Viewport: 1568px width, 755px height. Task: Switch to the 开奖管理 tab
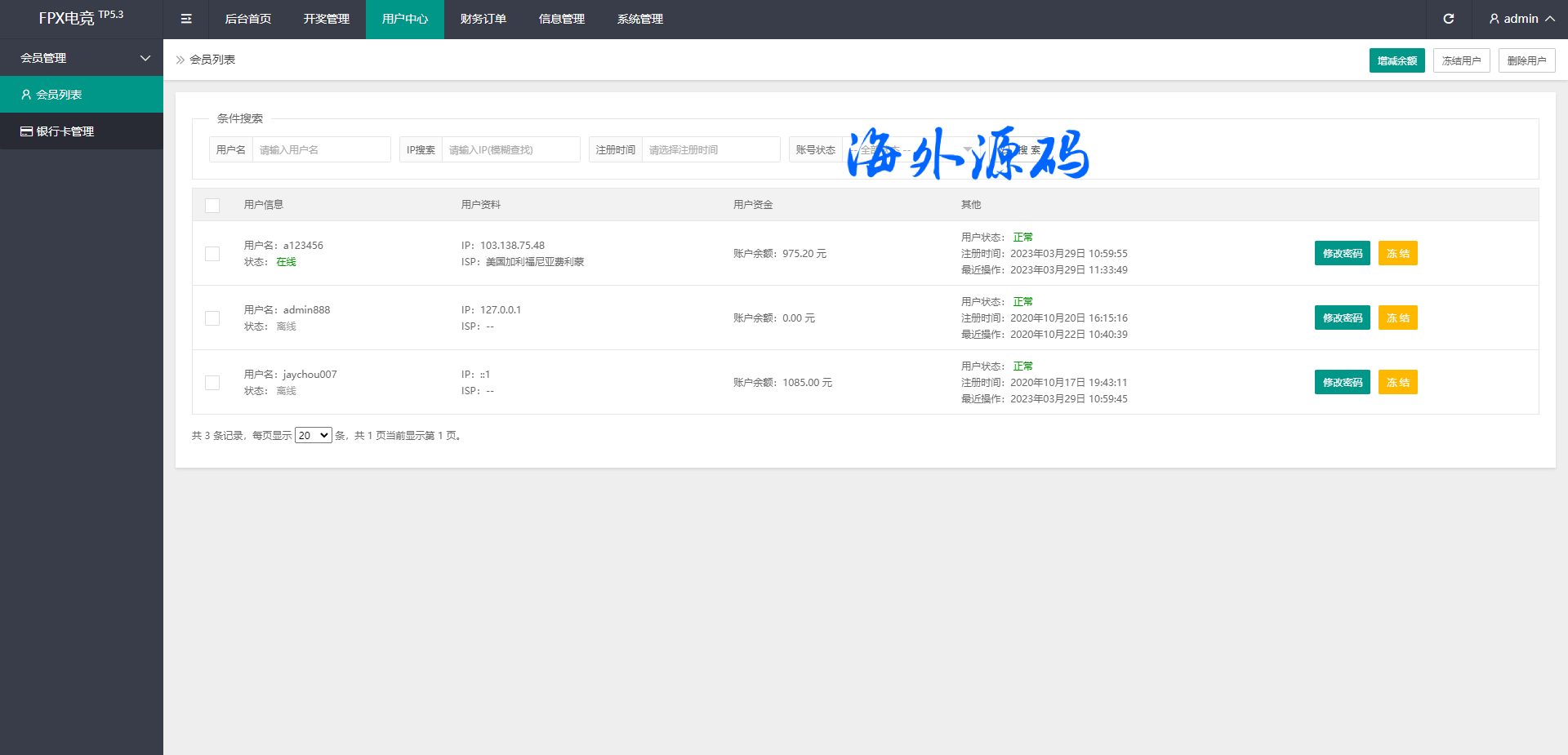326,19
